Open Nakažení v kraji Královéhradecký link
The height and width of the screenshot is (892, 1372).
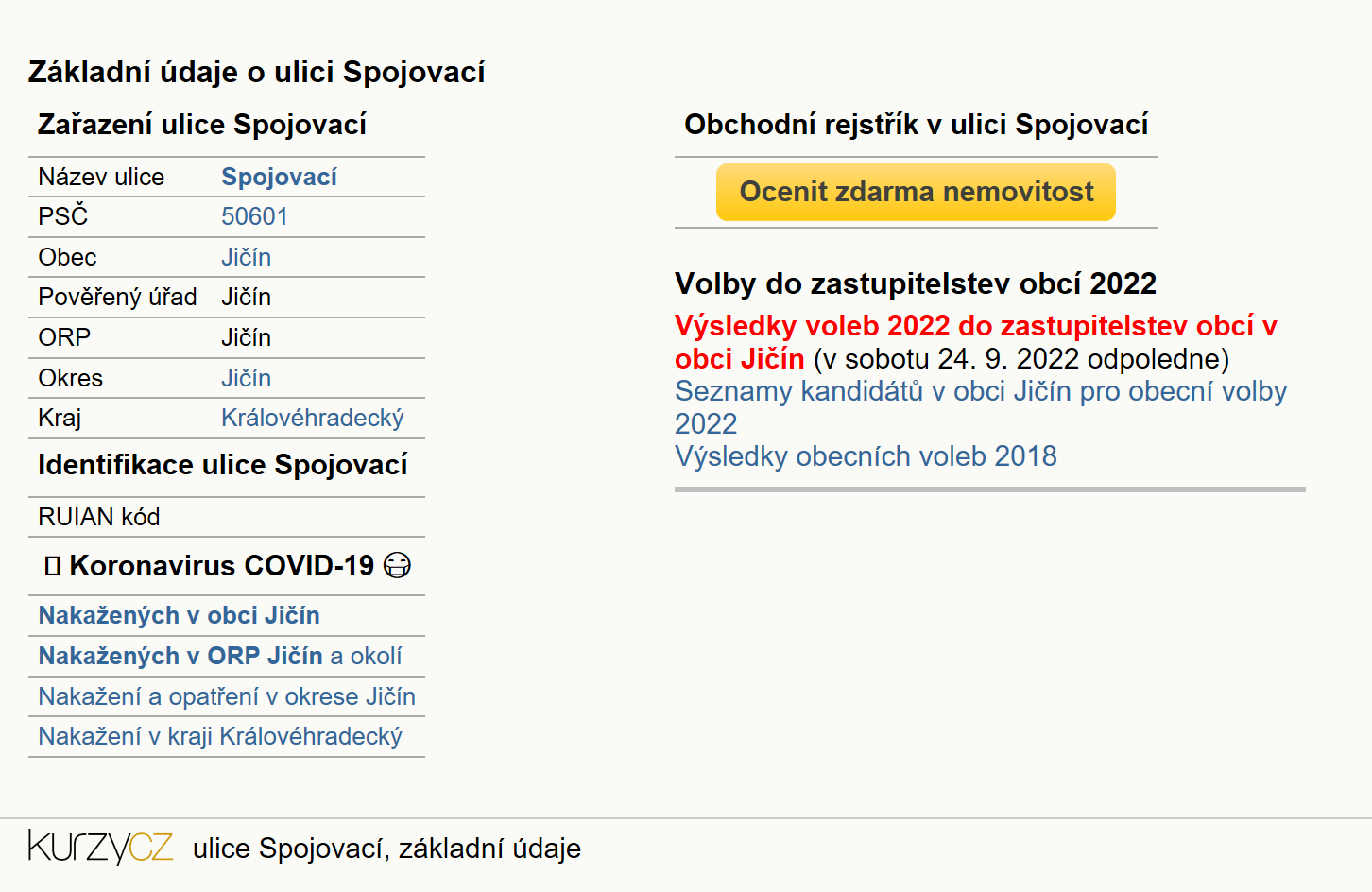pyautogui.click(x=220, y=736)
